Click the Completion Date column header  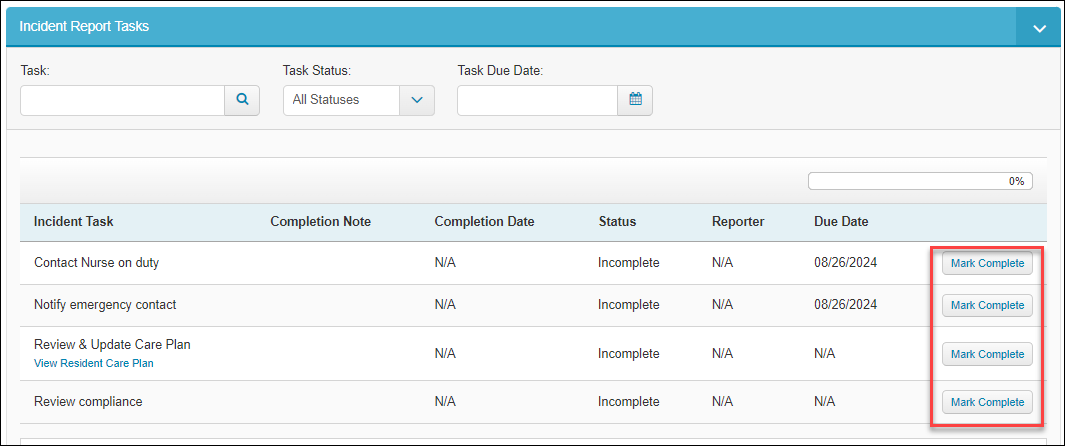point(484,221)
